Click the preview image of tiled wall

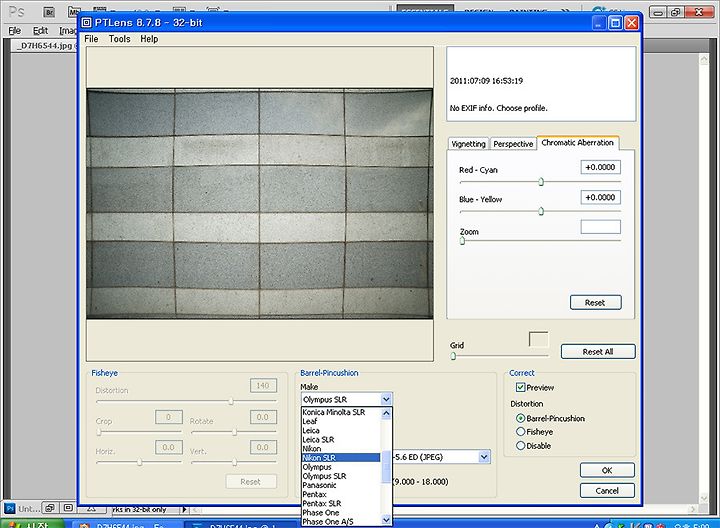[259, 203]
